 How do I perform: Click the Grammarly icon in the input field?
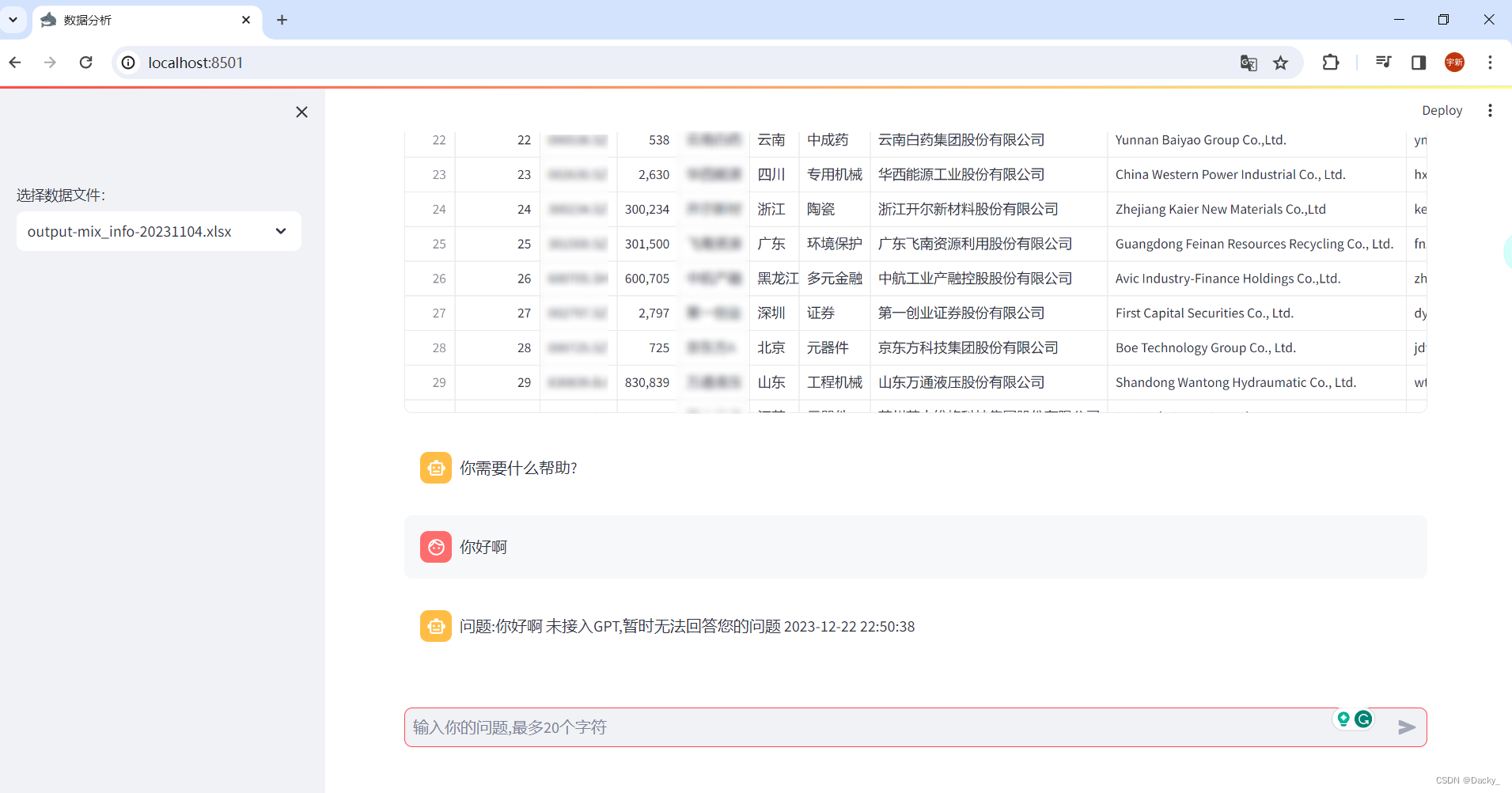pyautogui.click(x=1364, y=719)
